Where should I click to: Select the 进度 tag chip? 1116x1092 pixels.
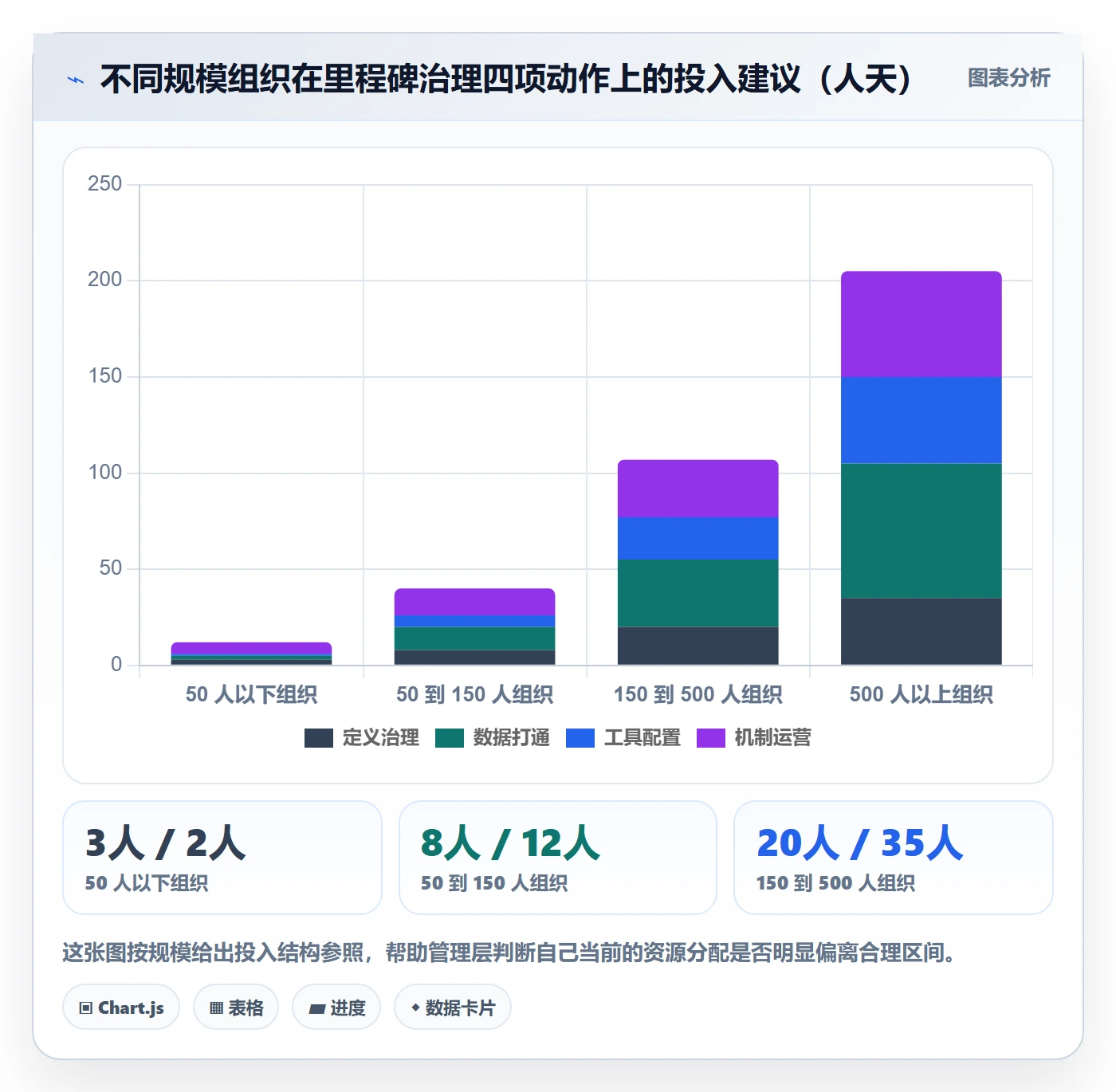tap(336, 1008)
